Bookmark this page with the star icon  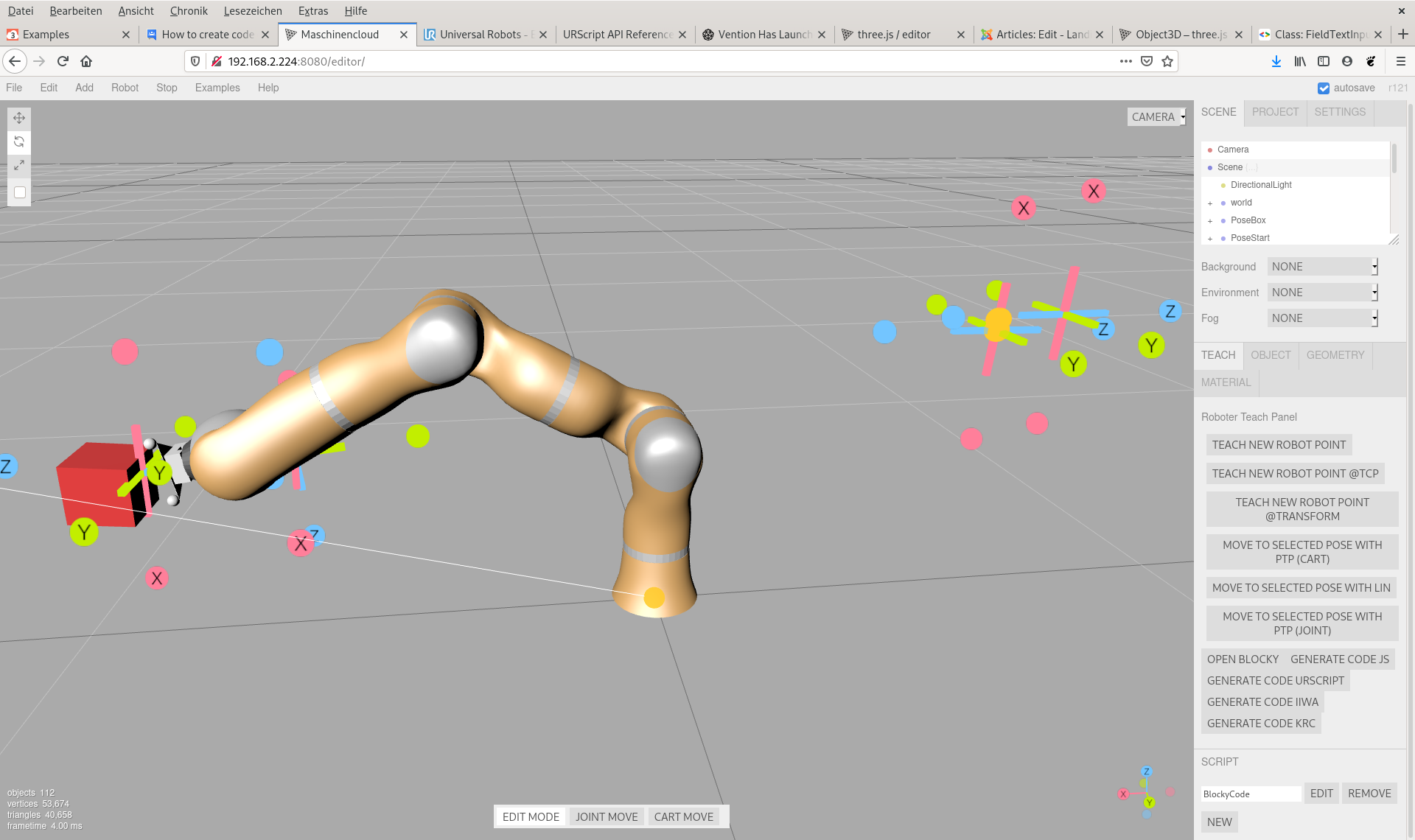click(x=1167, y=61)
